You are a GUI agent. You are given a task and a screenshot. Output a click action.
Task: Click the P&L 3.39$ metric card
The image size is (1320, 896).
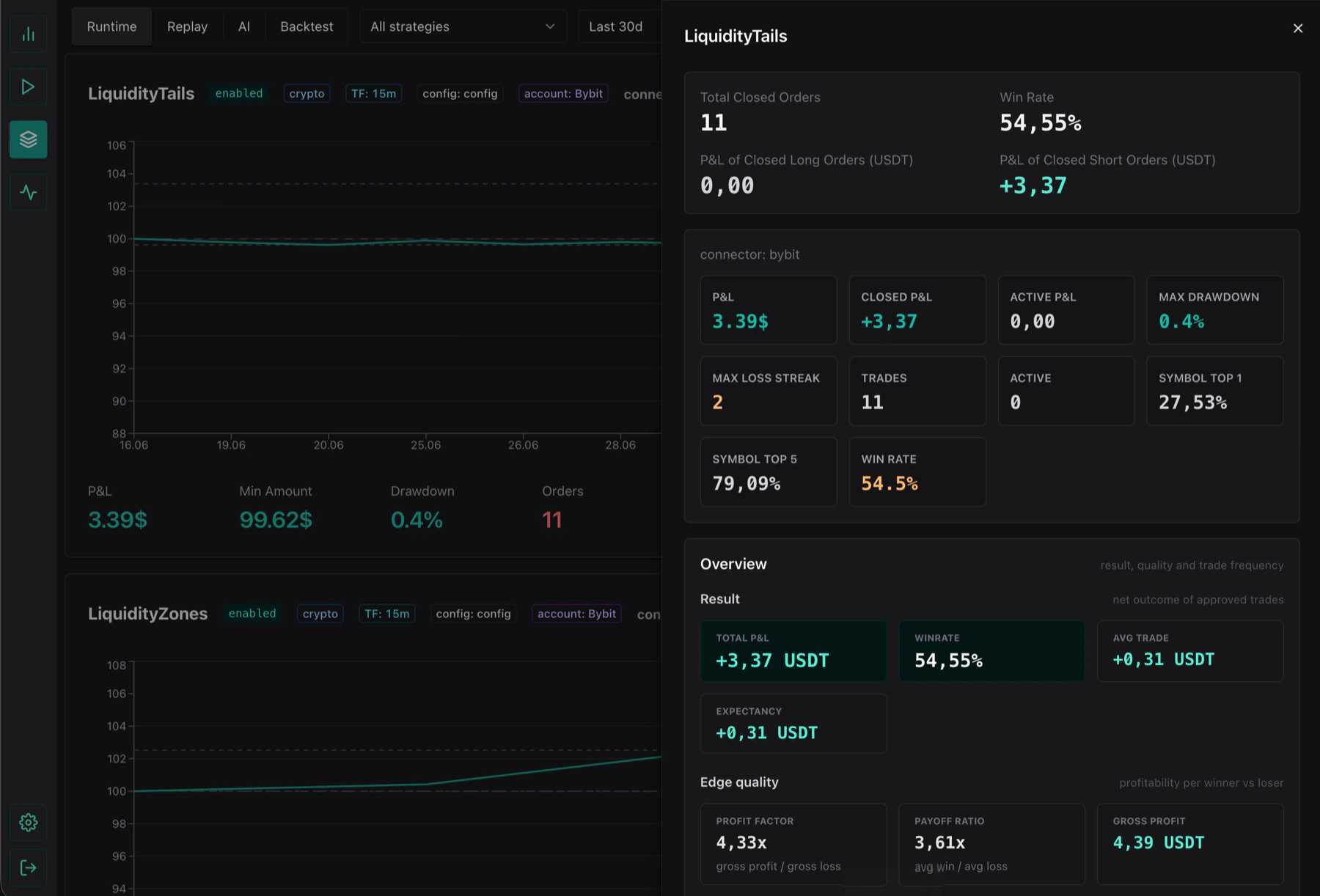pyautogui.click(x=769, y=310)
